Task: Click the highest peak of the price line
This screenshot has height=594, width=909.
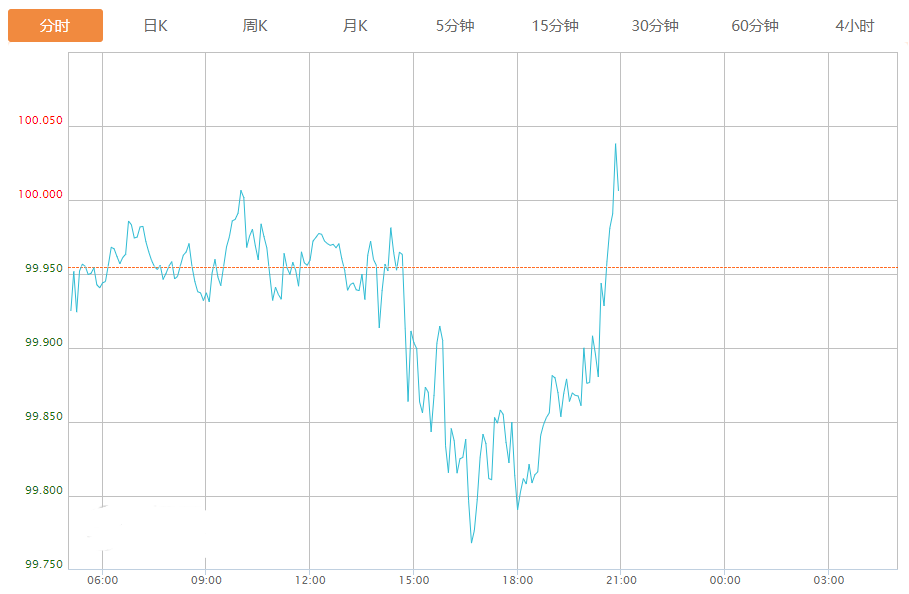Action: click(x=615, y=144)
